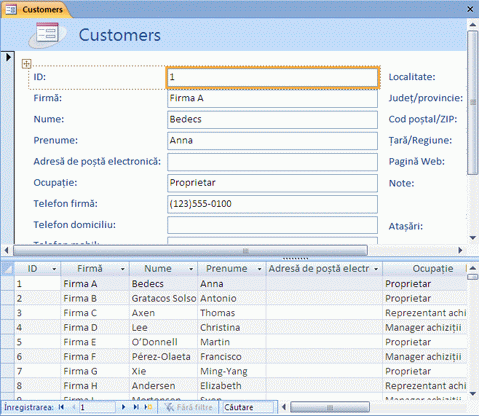This screenshot has width=479, height=416.
Task: Go to first record navigation button
Action: (61, 407)
